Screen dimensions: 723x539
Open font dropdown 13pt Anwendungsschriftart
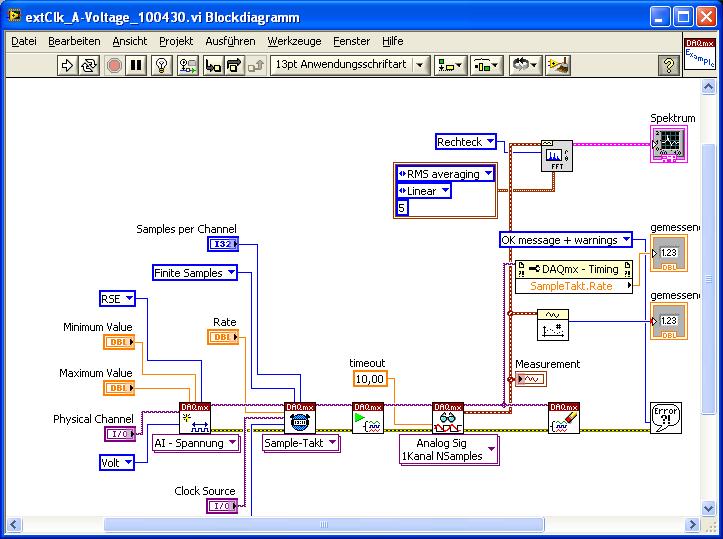point(349,65)
